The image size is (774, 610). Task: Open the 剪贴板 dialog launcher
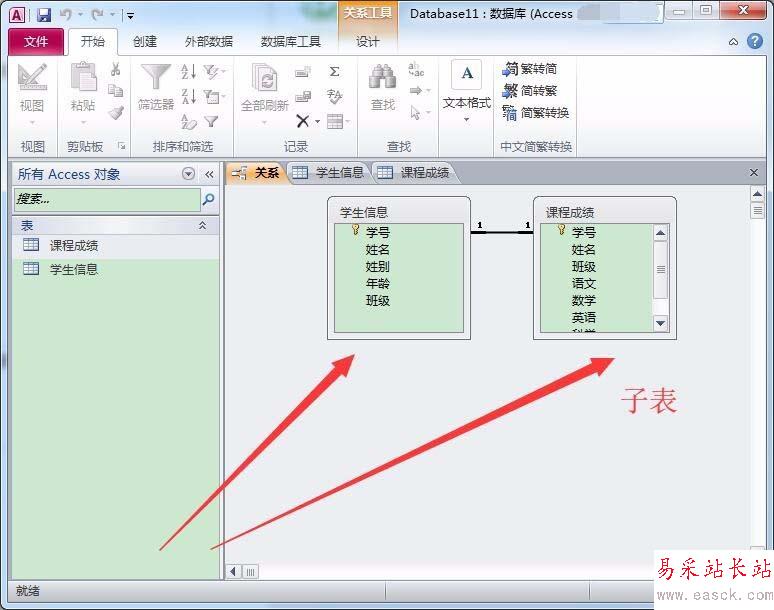click(121, 146)
